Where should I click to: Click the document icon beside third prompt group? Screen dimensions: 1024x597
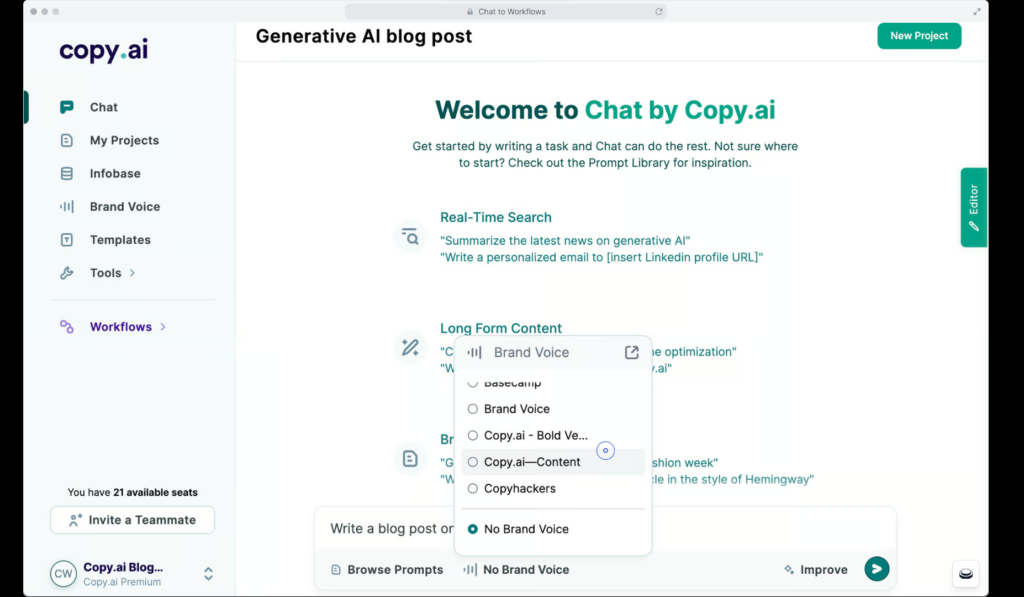click(x=410, y=459)
